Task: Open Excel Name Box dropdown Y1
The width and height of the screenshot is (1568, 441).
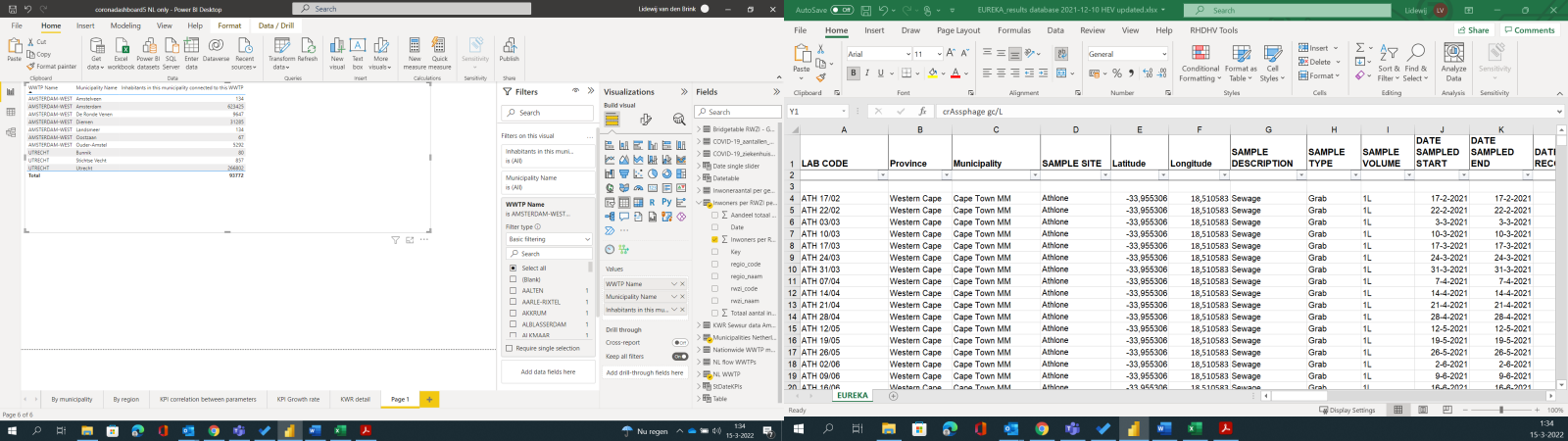Action: [843, 112]
